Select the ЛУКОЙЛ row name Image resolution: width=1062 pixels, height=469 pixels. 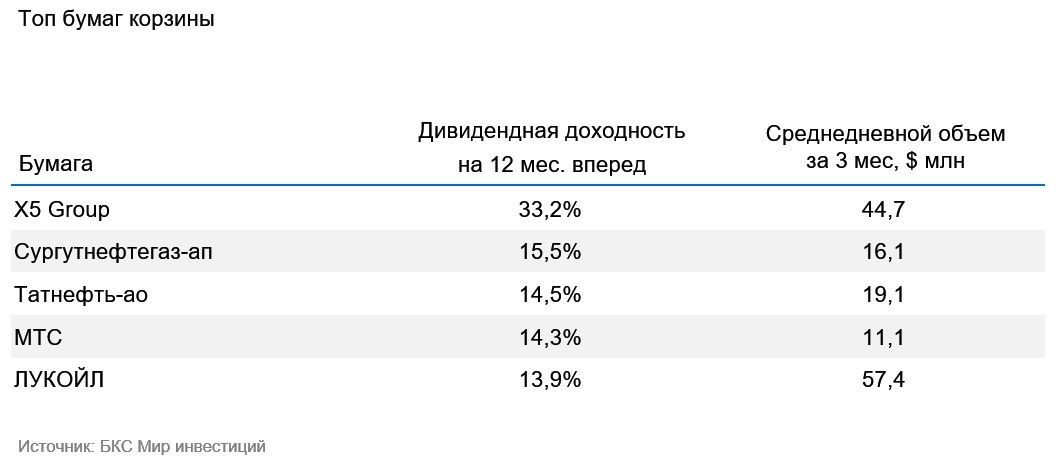[60, 380]
